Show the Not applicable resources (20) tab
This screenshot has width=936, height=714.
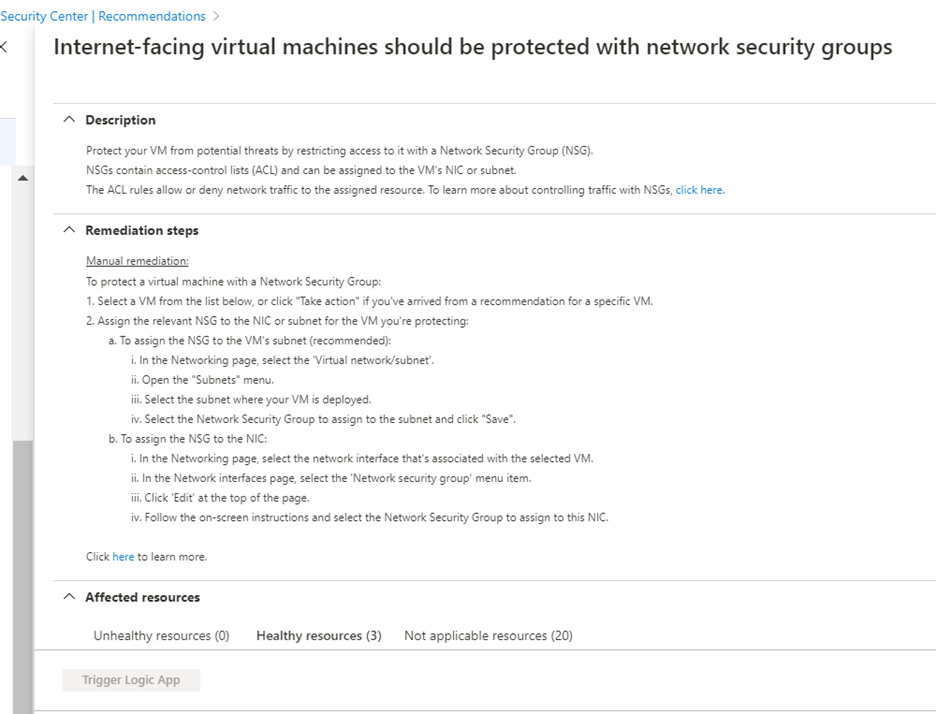[x=488, y=636]
